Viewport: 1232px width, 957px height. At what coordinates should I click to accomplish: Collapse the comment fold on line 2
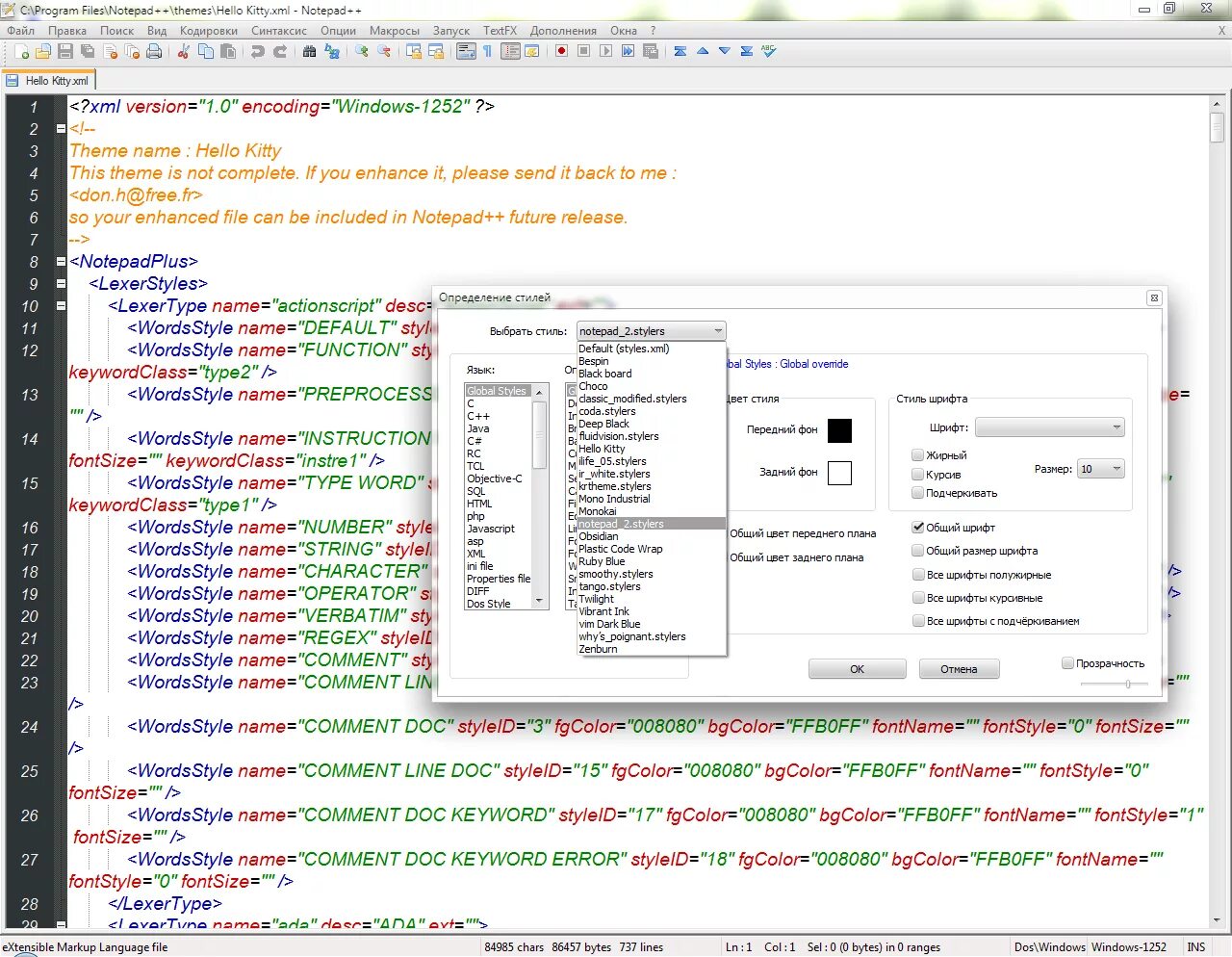[x=61, y=129]
